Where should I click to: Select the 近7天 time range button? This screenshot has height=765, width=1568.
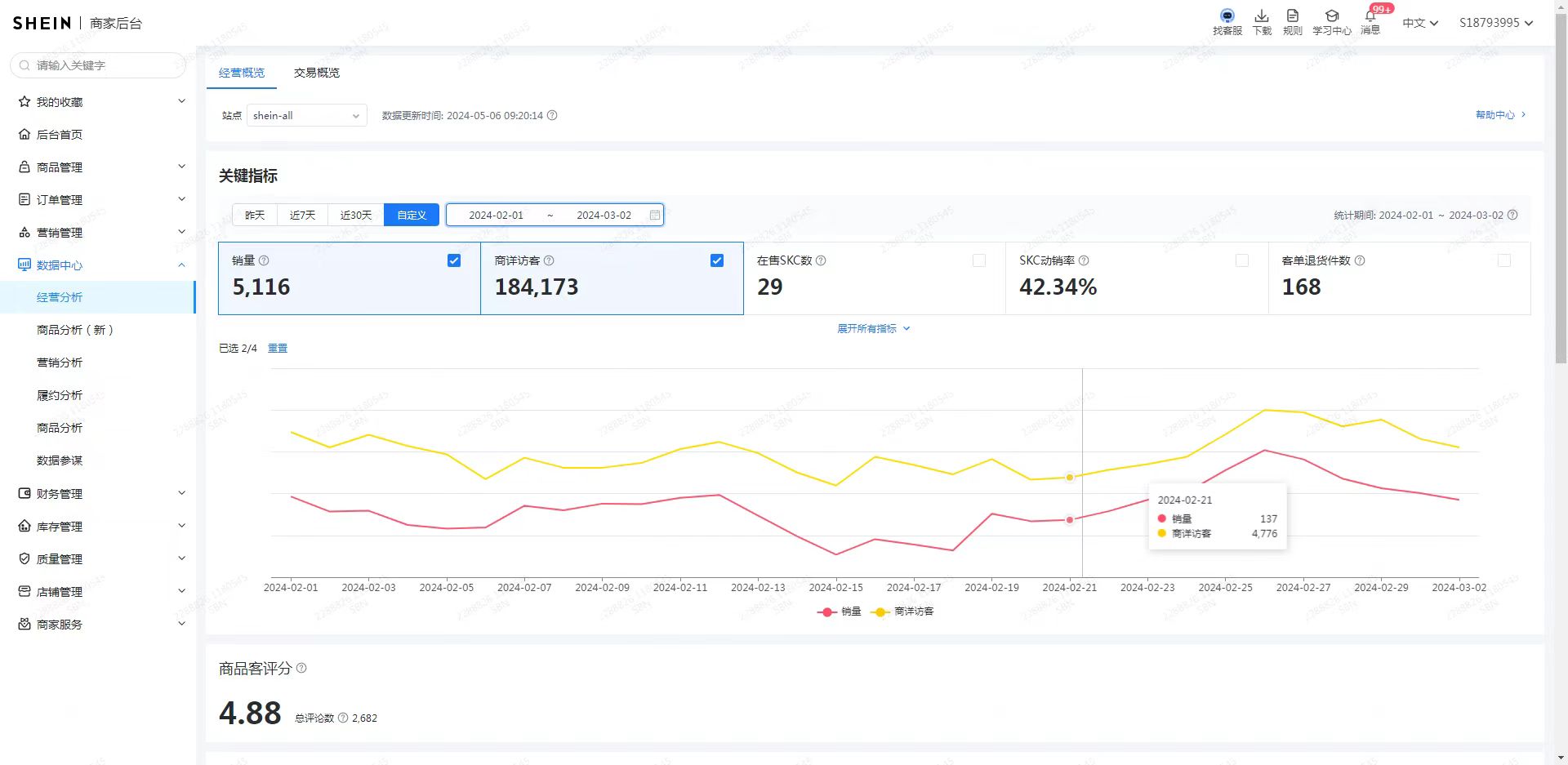[302, 215]
